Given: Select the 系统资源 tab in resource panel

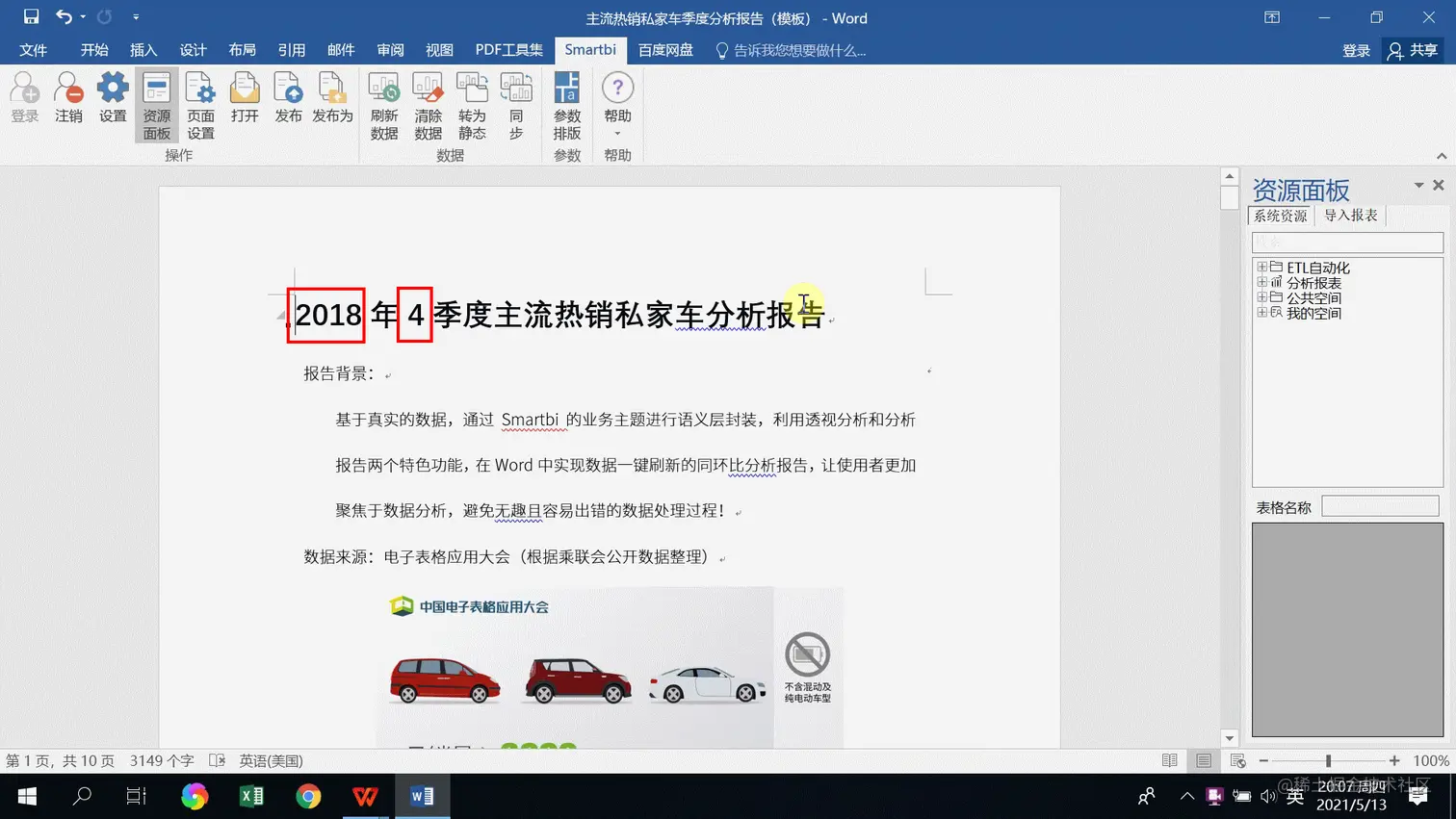Looking at the screenshot, I should pyautogui.click(x=1280, y=216).
